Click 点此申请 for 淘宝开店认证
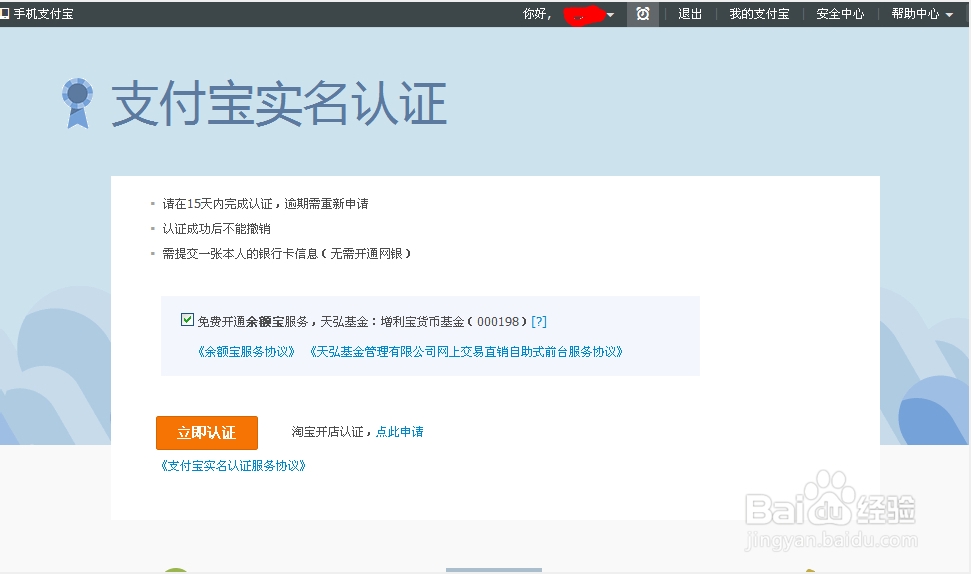Screen dimensions: 971x574 [x=399, y=432]
